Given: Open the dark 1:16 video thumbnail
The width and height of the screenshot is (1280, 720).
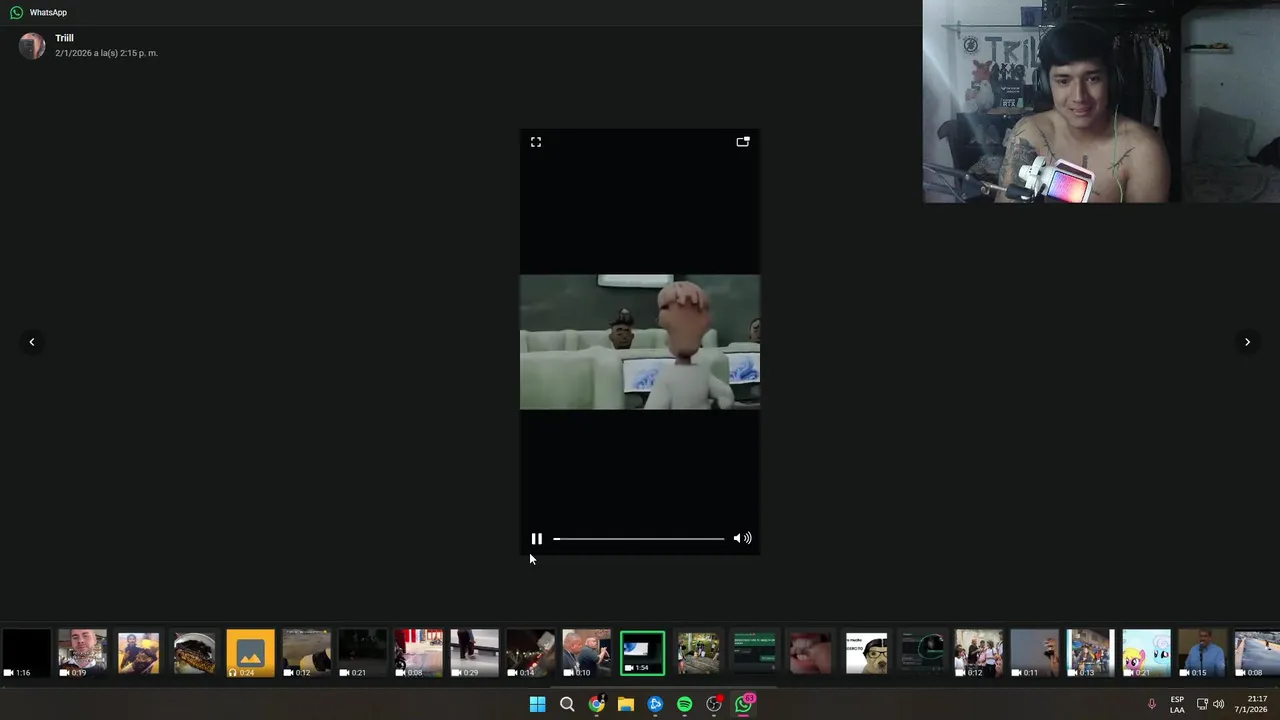Looking at the screenshot, I should (26, 653).
